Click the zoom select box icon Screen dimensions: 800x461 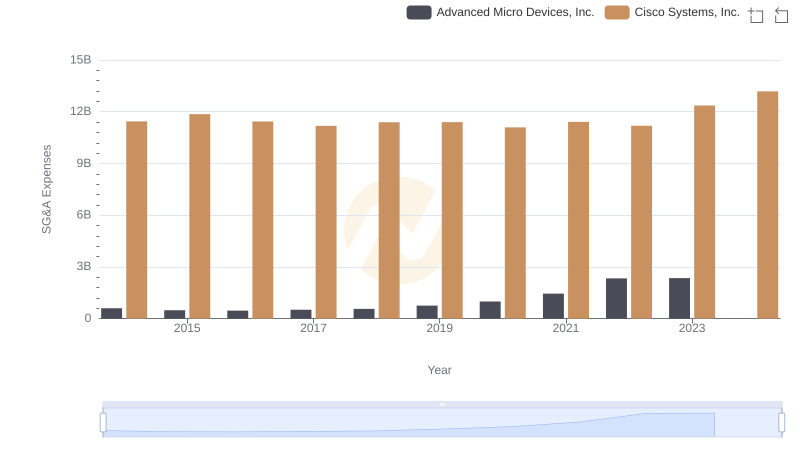pyautogui.click(x=756, y=15)
